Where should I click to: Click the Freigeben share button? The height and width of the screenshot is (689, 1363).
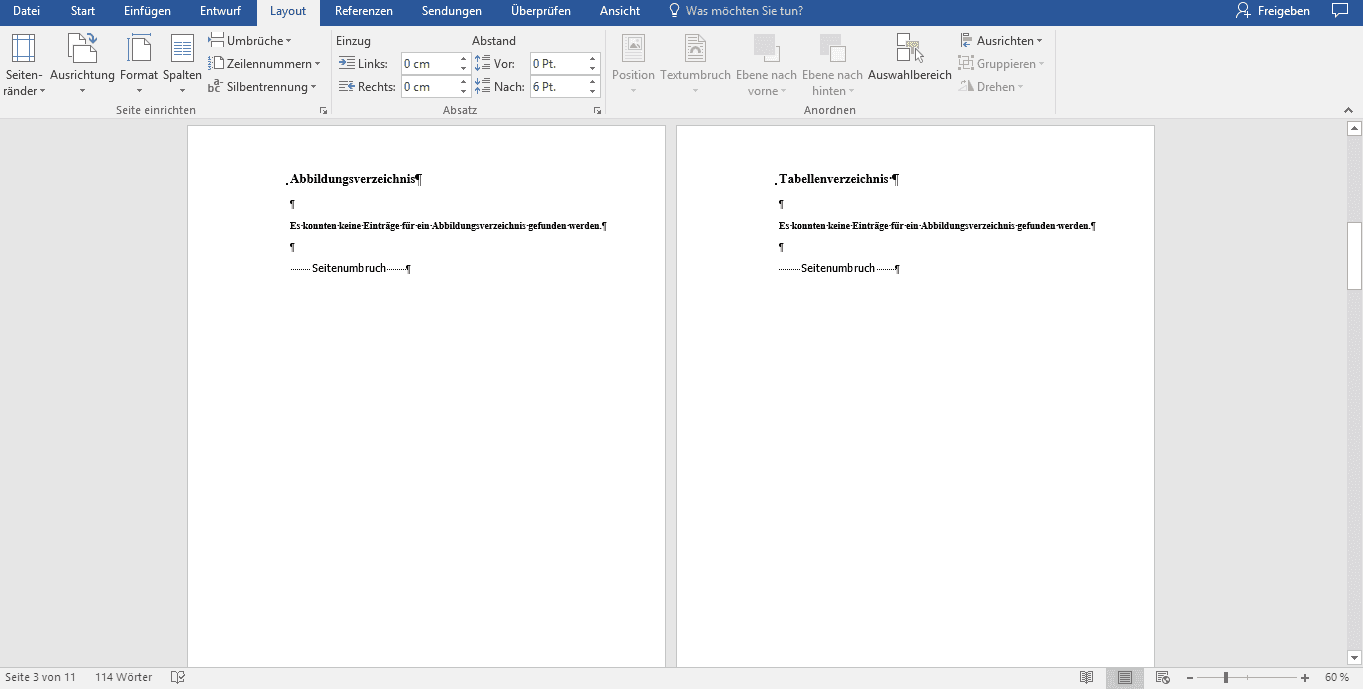point(1273,11)
